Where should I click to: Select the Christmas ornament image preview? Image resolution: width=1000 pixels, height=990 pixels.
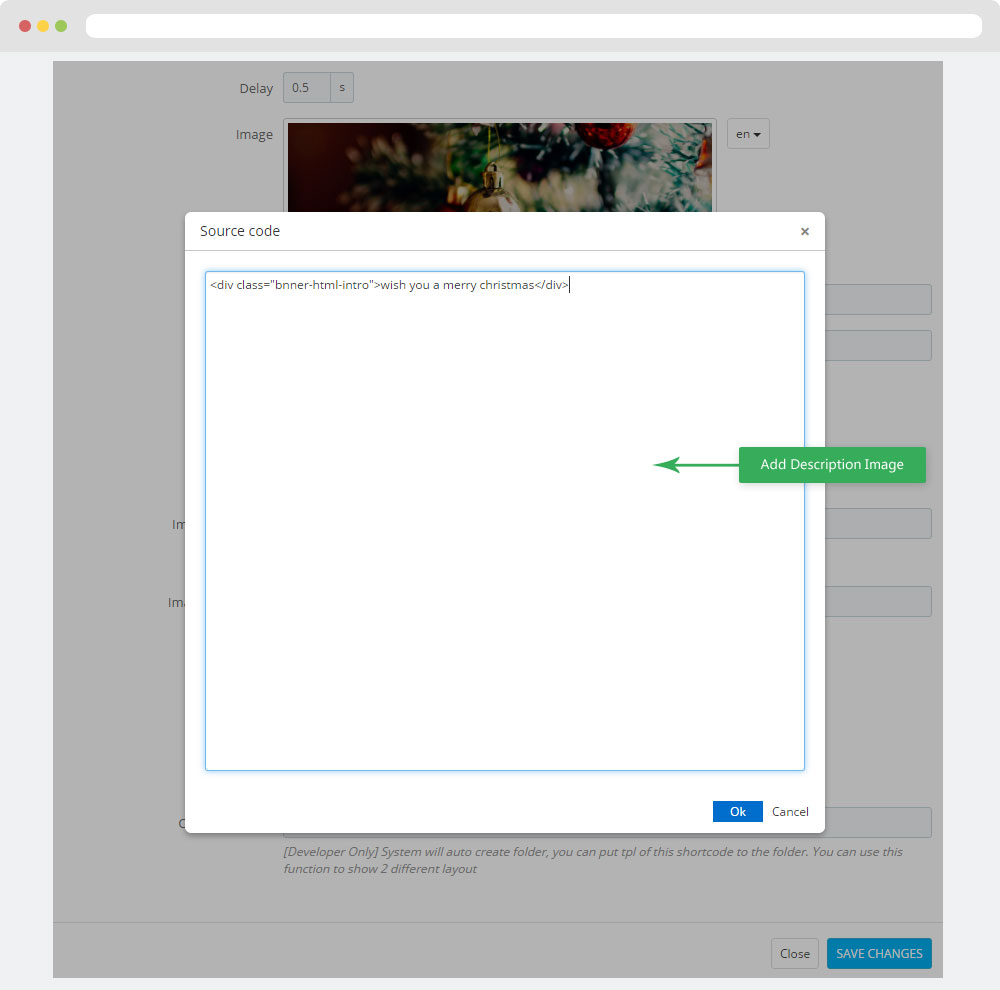[x=500, y=166]
